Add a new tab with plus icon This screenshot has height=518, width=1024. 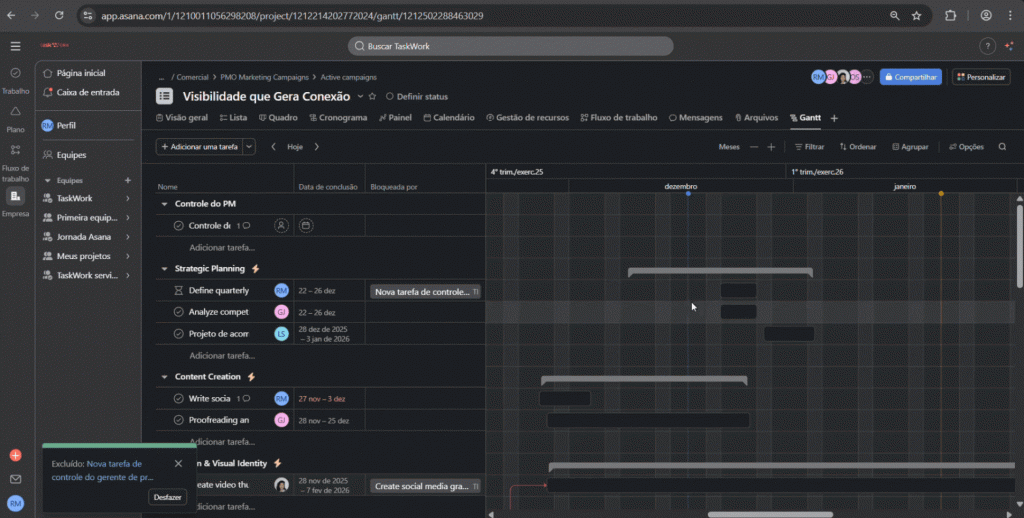pyautogui.click(x=834, y=118)
